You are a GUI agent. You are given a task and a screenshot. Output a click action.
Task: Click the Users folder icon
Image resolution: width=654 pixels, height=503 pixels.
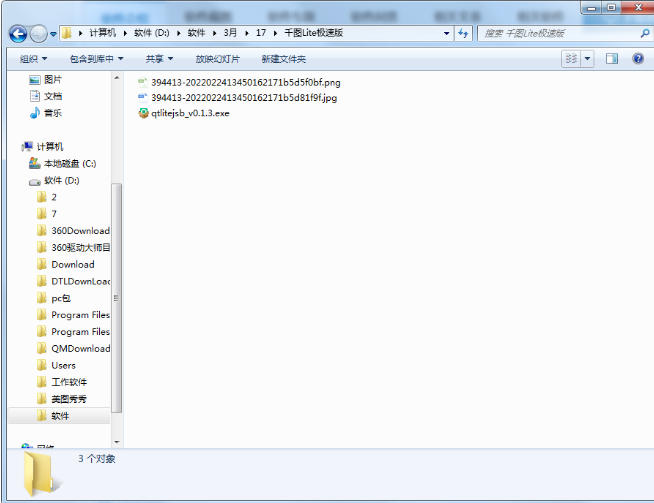click(x=42, y=365)
